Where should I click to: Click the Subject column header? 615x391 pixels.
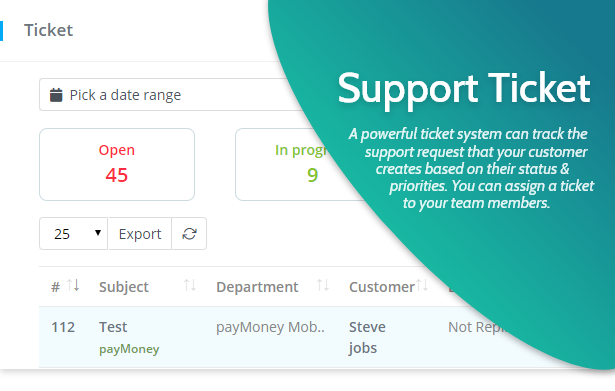pos(124,287)
